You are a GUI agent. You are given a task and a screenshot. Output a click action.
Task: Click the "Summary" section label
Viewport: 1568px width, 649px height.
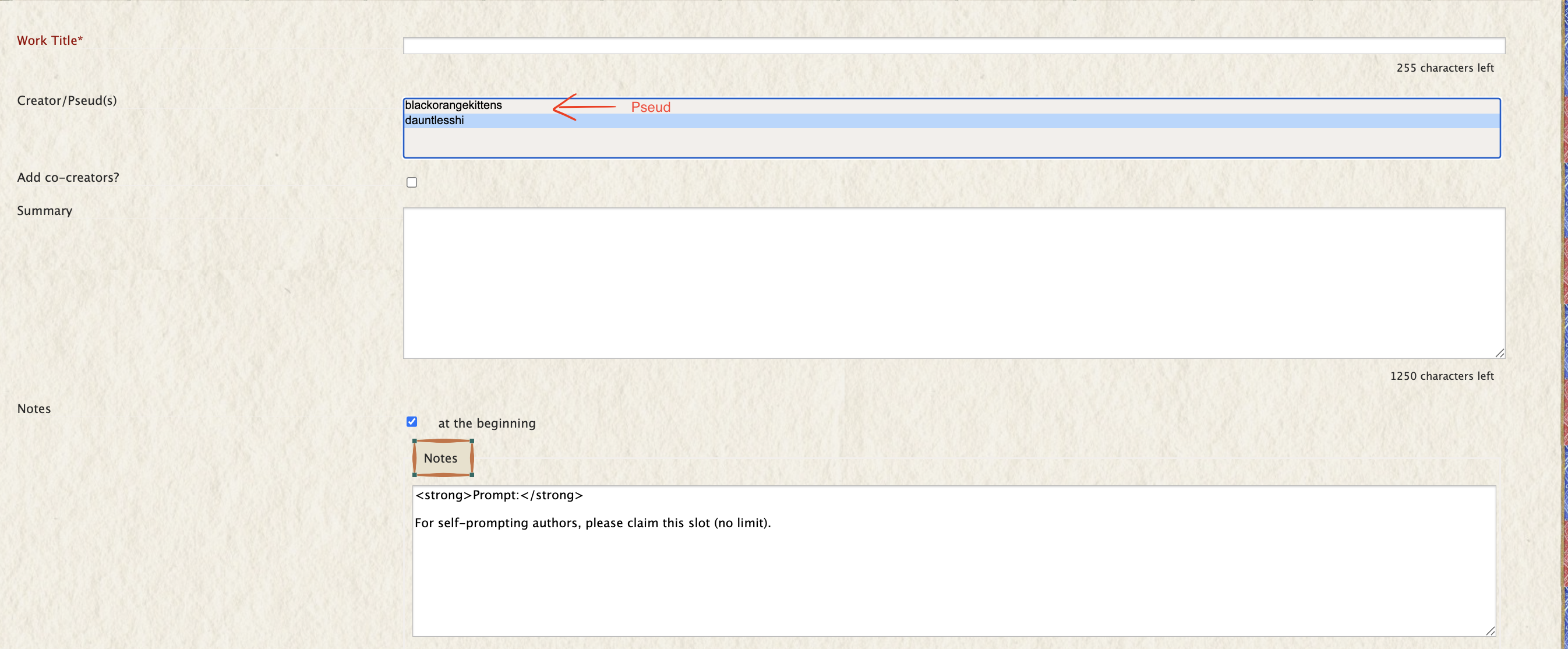(44, 211)
